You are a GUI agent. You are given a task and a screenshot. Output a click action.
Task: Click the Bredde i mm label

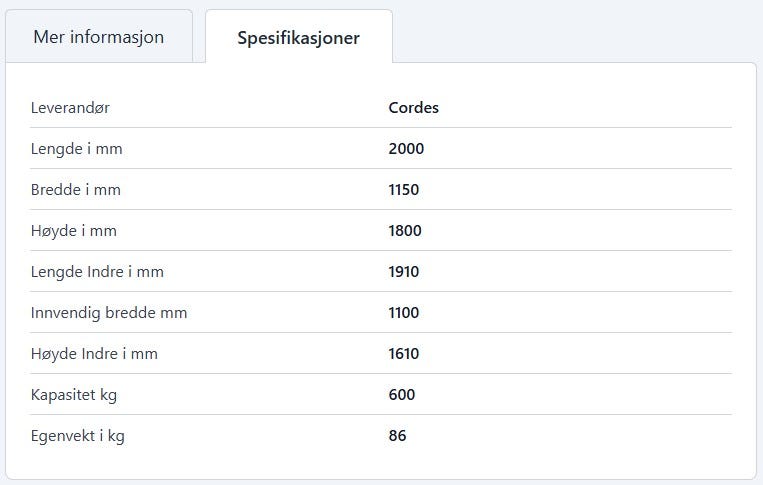(75, 189)
